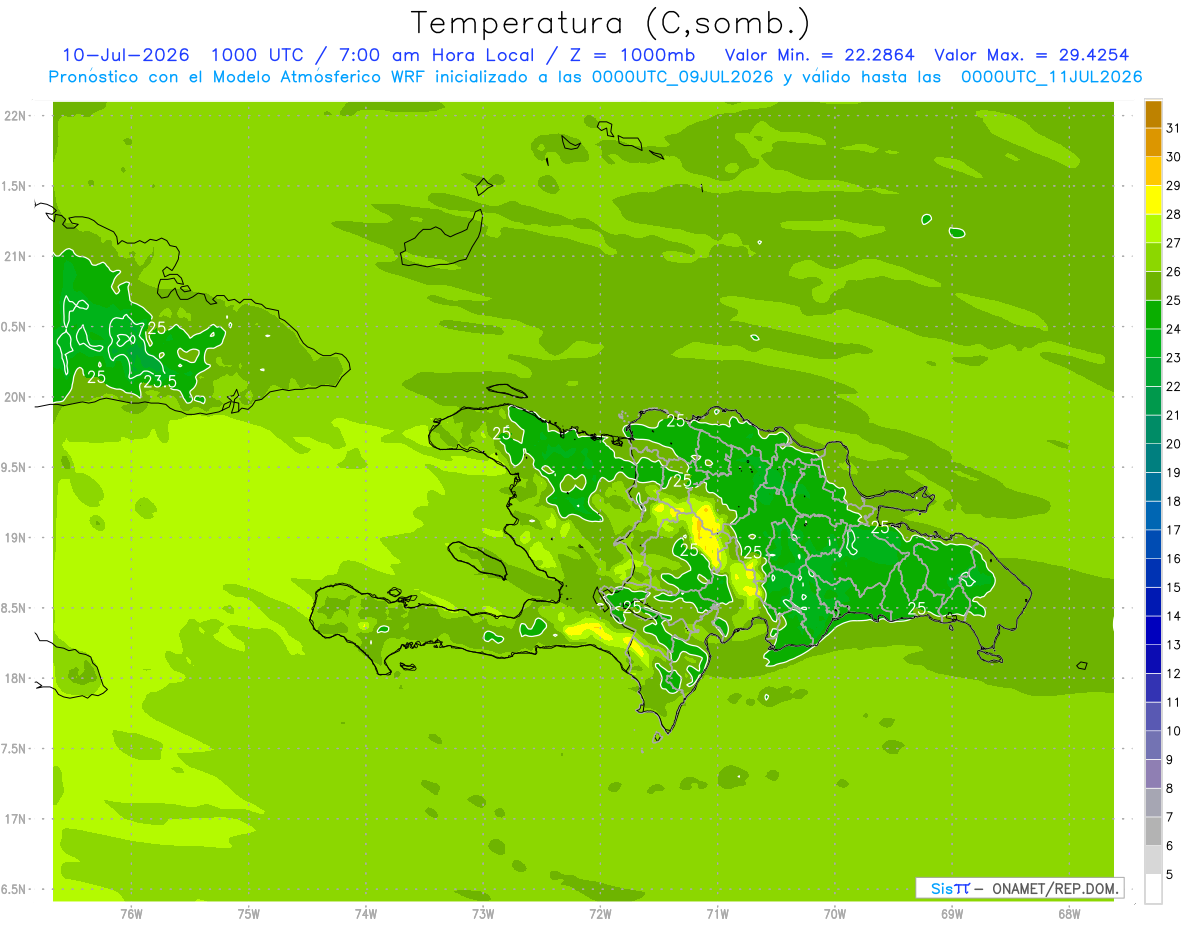1200x927 pixels.
Task: Click the "71W" longitude axis label
Action: [x=717, y=913]
